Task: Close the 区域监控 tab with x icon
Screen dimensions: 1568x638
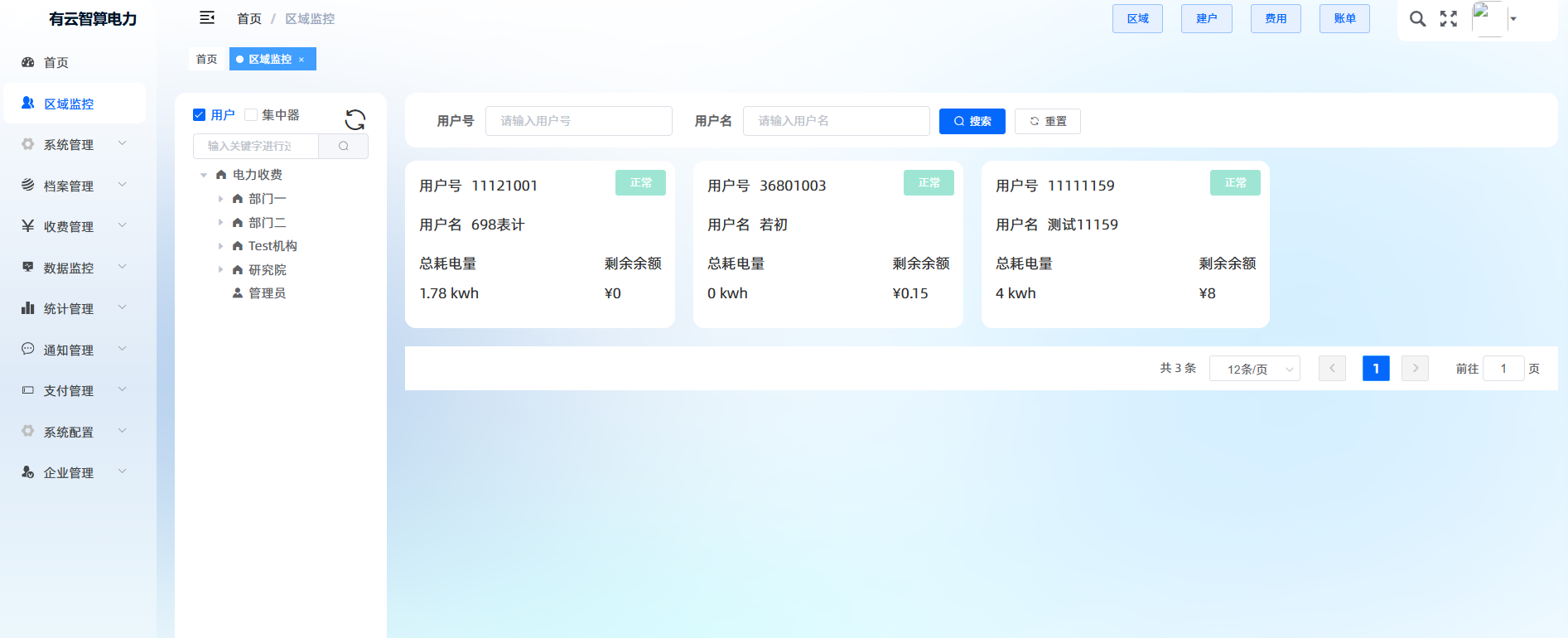Action: click(302, 60)
